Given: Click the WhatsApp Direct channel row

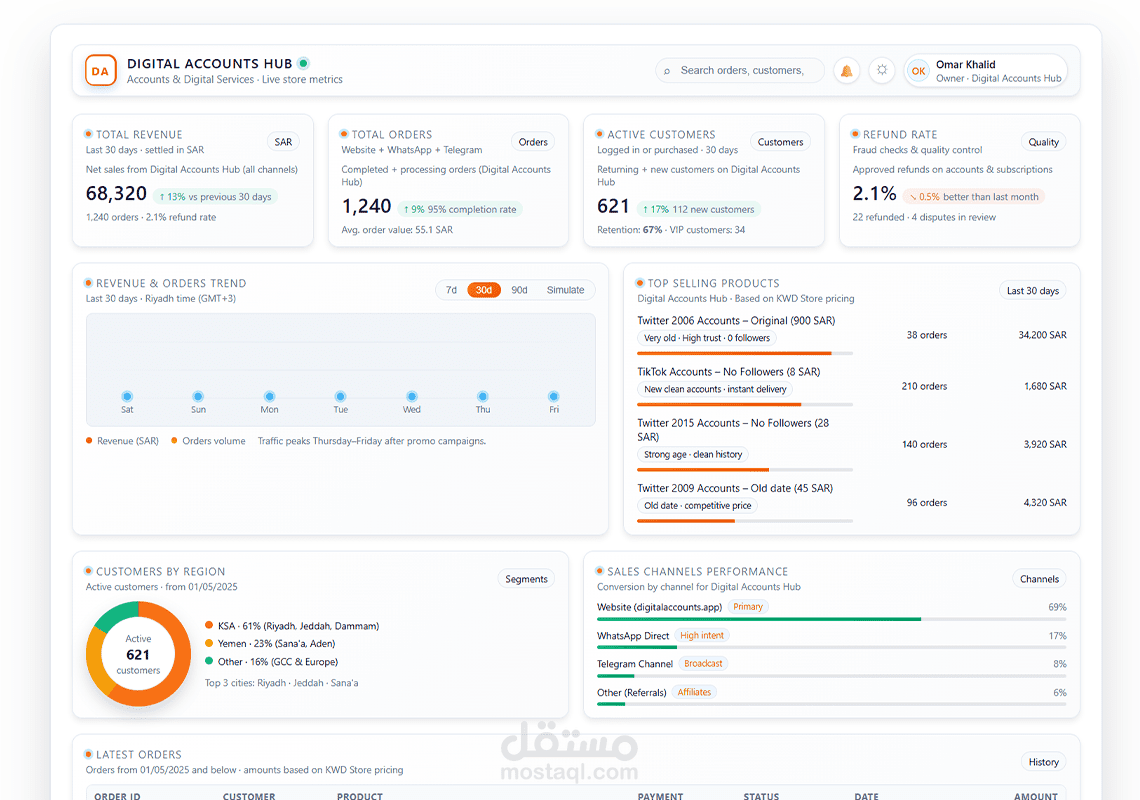Looking at the screenshot, I should [831, 639].
